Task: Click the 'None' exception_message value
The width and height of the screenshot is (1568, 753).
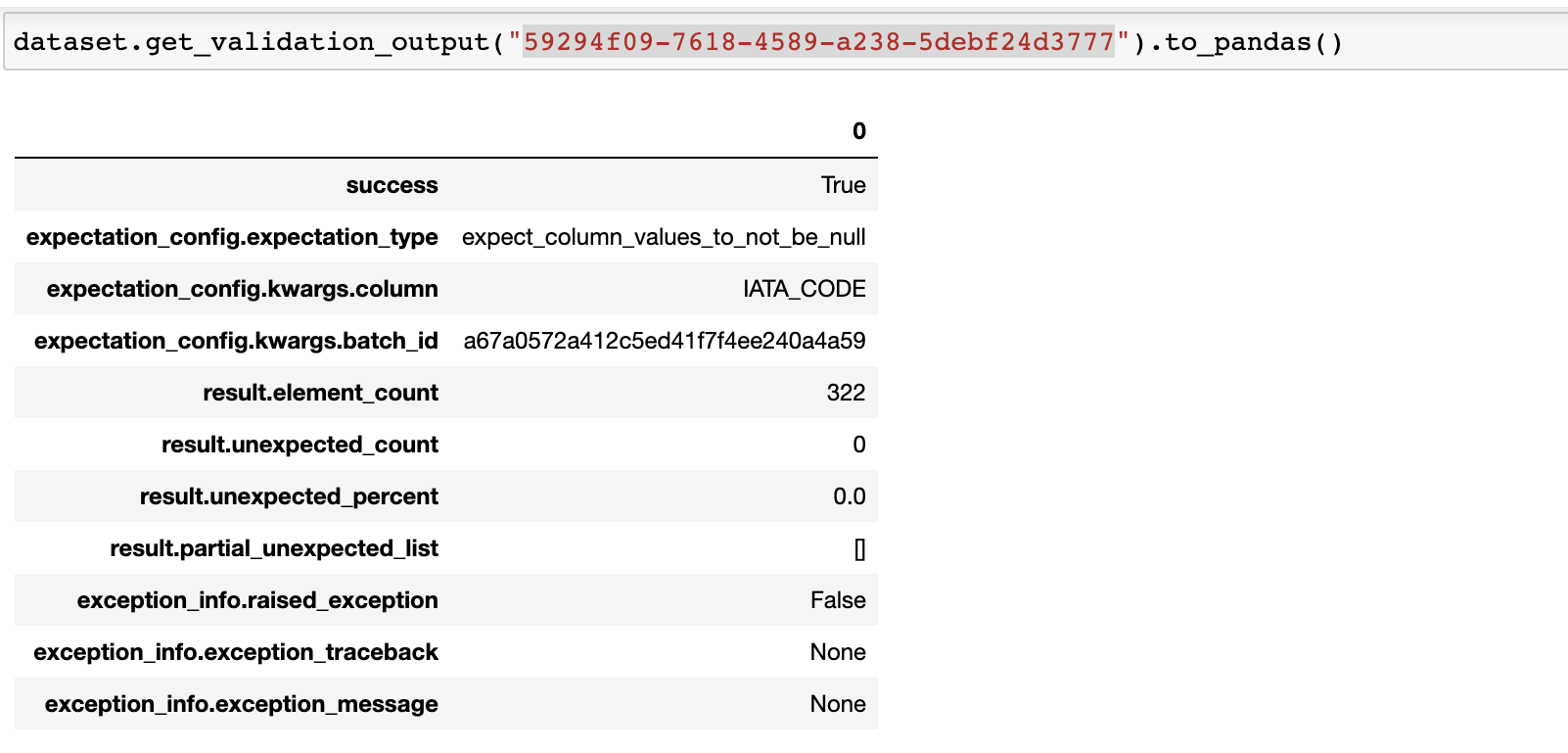Action: tap(838, 704)
